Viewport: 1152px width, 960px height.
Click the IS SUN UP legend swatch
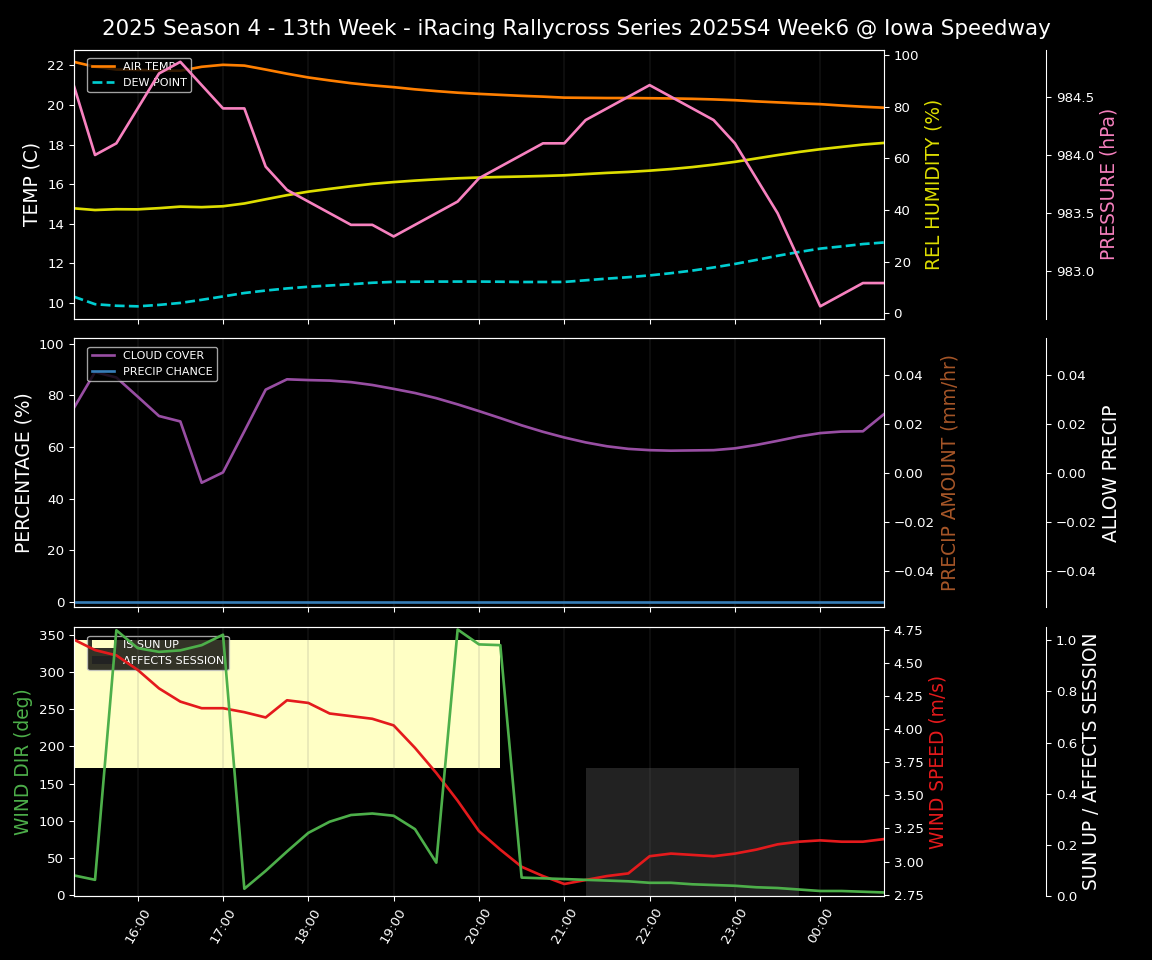point(101,644)
